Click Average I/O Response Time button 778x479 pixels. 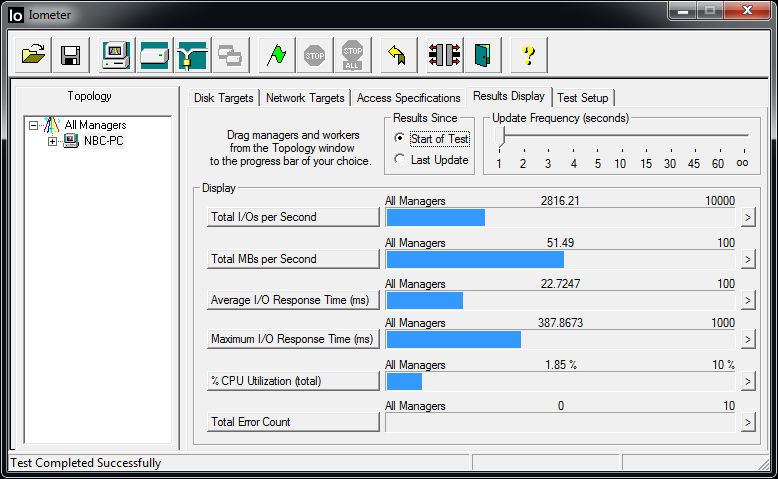tap(293, 300)
